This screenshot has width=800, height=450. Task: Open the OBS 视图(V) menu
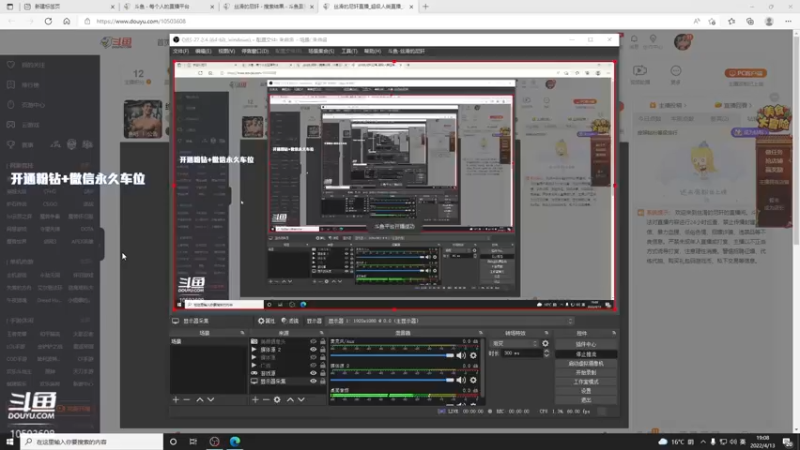click(227, 51)
